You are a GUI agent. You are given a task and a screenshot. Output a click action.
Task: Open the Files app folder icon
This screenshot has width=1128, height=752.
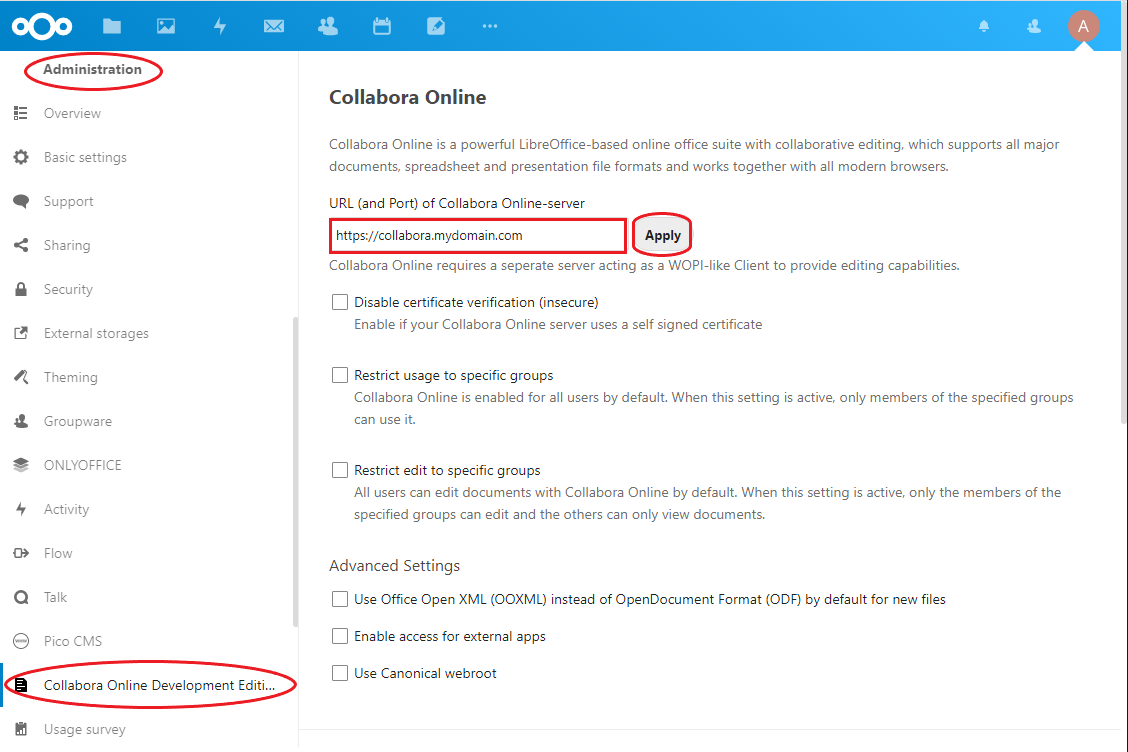[x=112, y=27]
